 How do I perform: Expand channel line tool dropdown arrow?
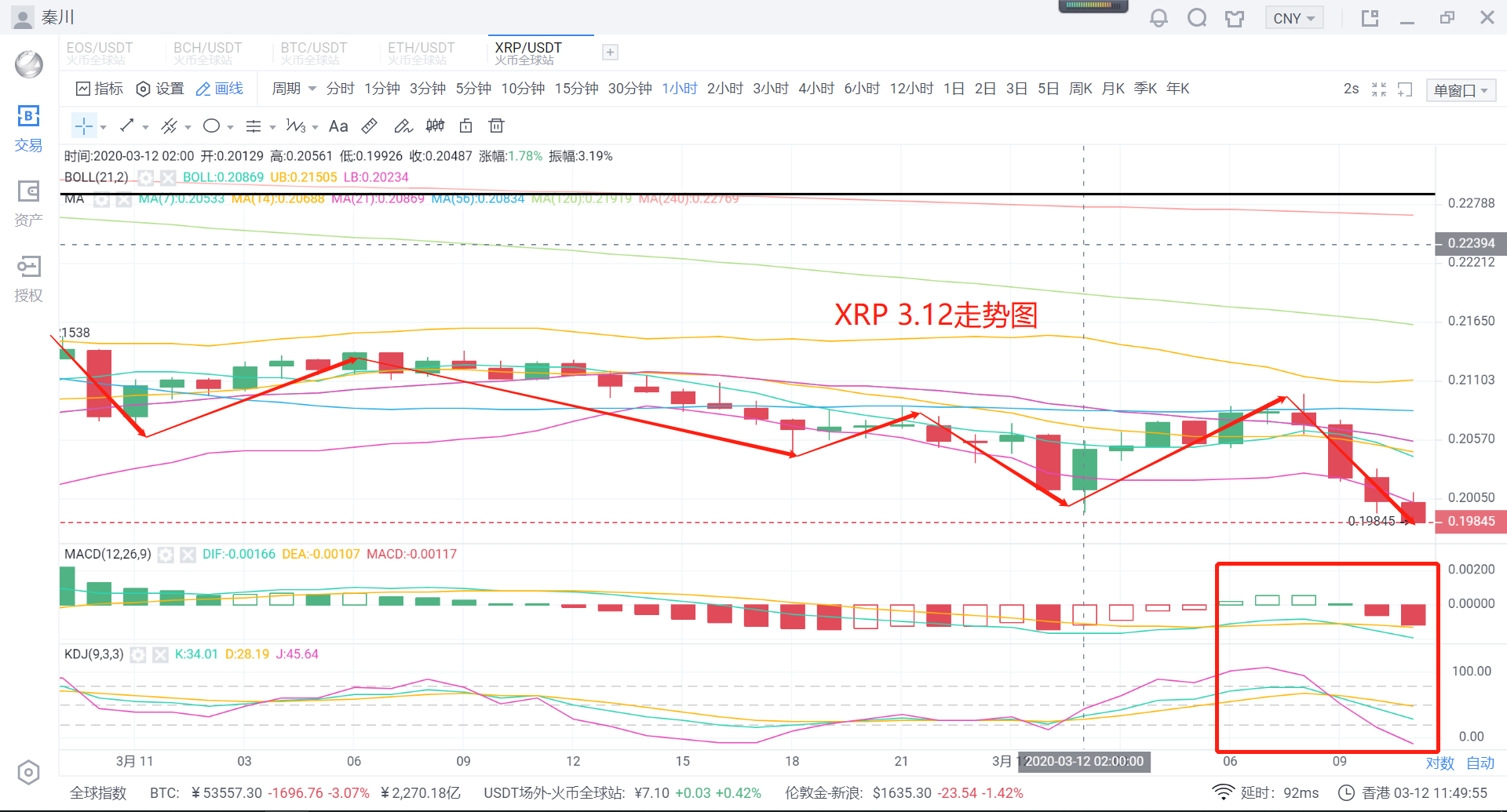coord(188,127)
